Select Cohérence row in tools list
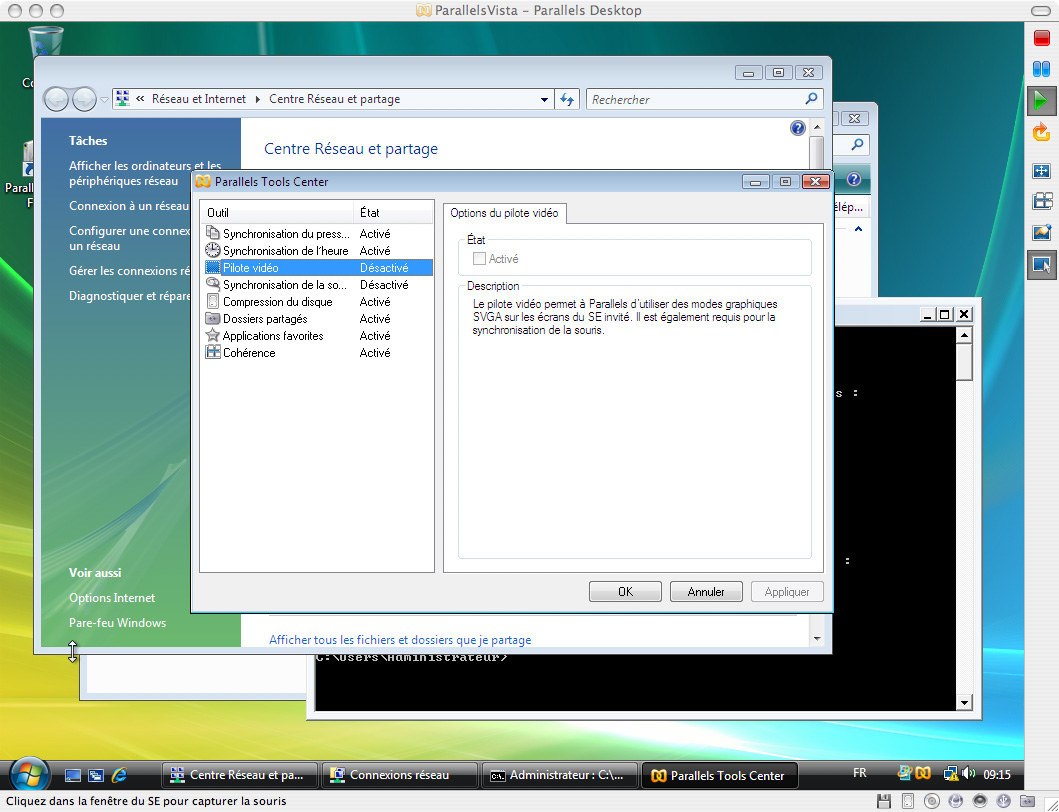The image size is (1059, 812). click(x=317, y=353)
